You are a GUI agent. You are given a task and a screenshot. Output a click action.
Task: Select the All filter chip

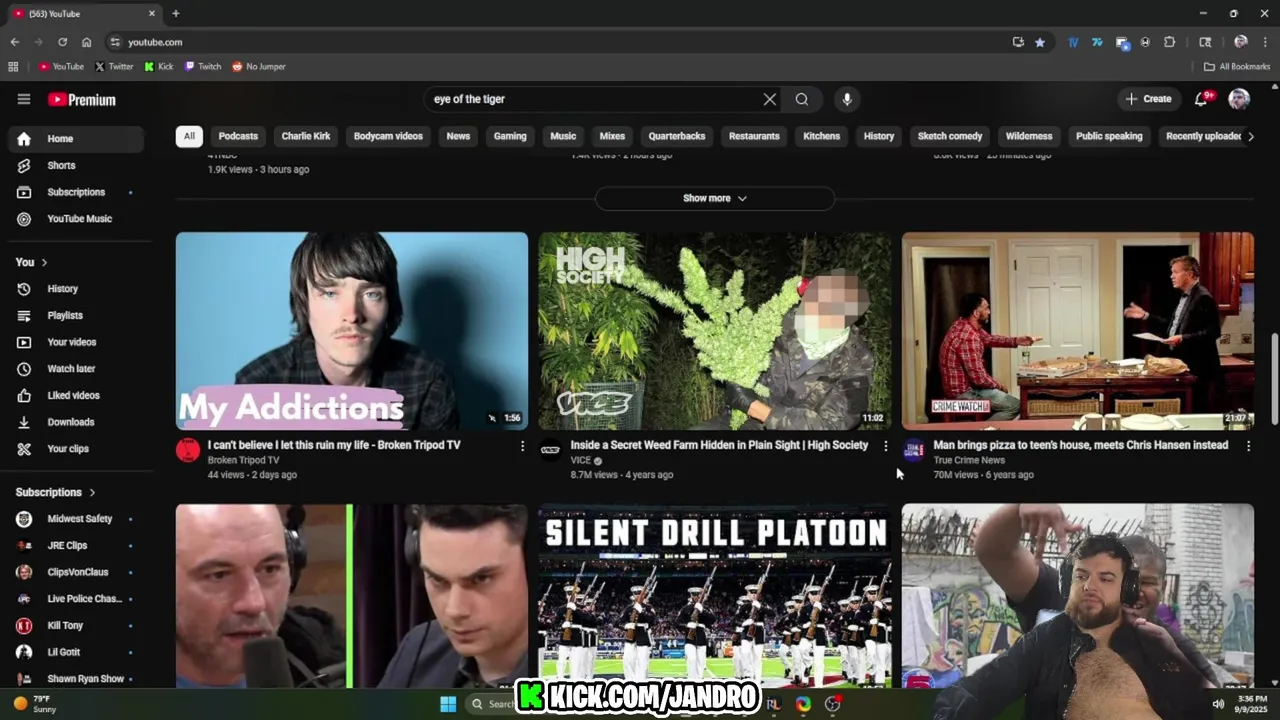coord(189,136)
